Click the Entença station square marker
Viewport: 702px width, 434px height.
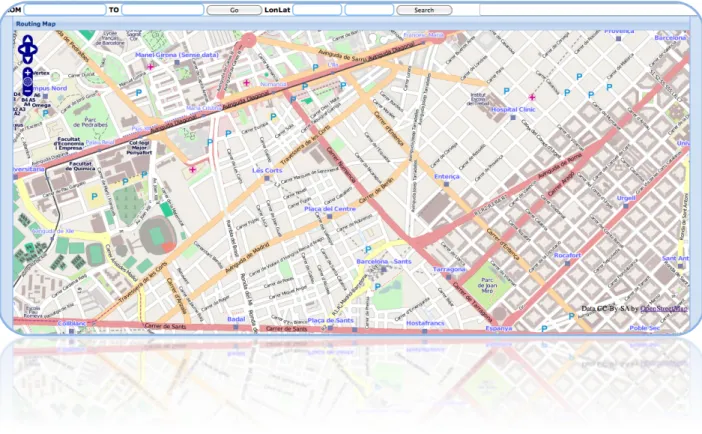(x=446, y=184)
